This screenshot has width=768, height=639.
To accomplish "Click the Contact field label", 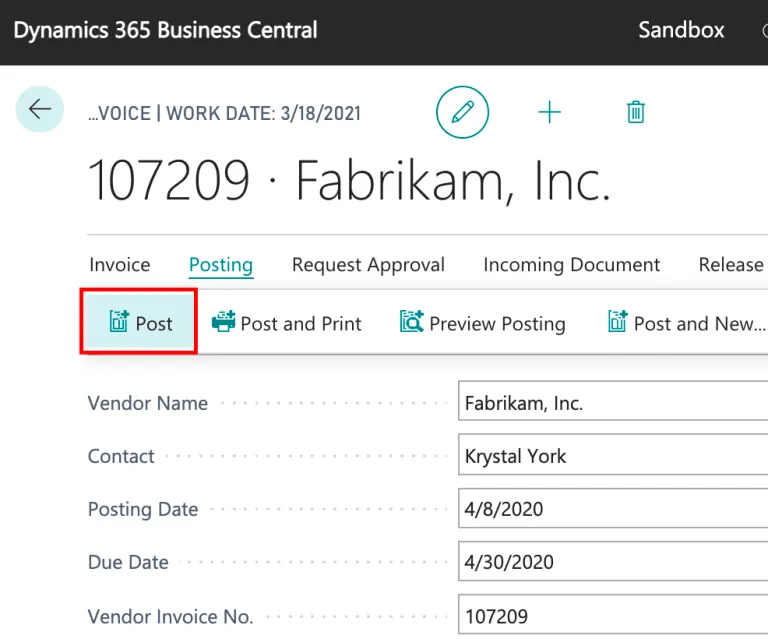I will [x=121, y=456].
